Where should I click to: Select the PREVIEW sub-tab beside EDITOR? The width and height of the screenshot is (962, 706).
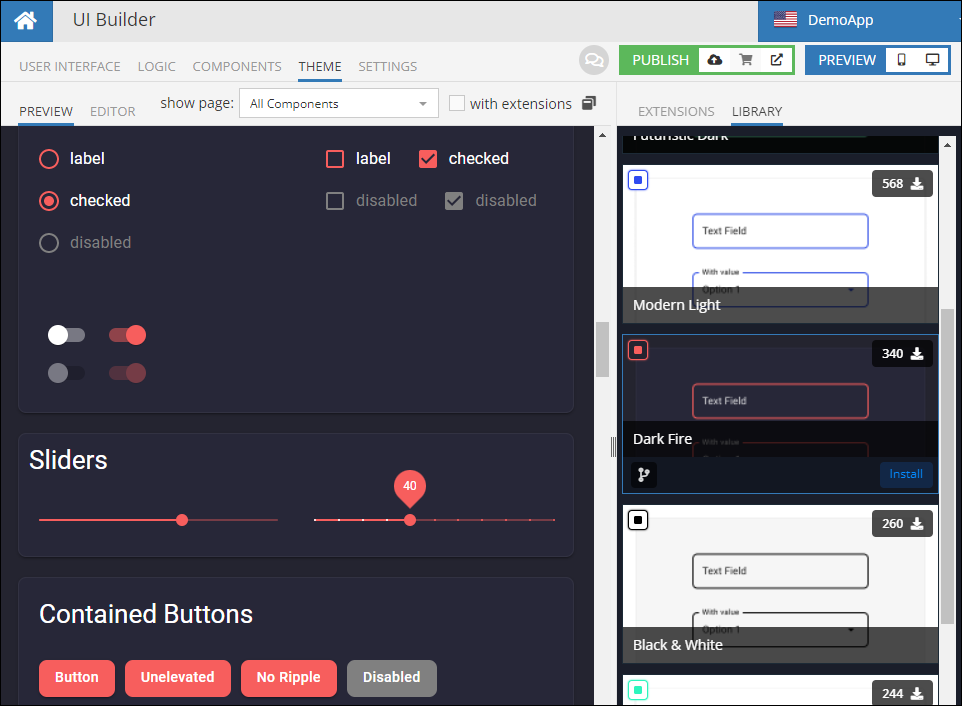[46, 112]
